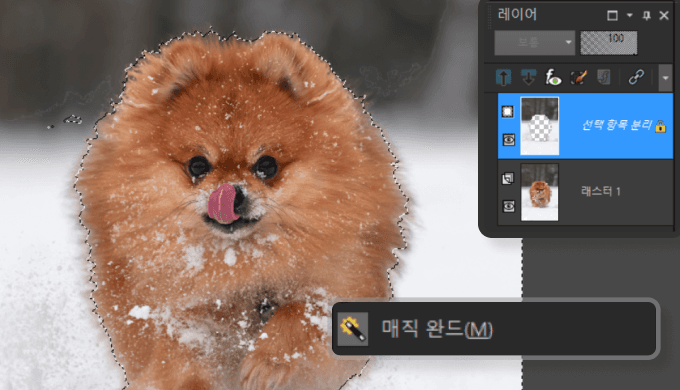
Task: Click the 래스터 1 layer name
Action: (601, 191)
